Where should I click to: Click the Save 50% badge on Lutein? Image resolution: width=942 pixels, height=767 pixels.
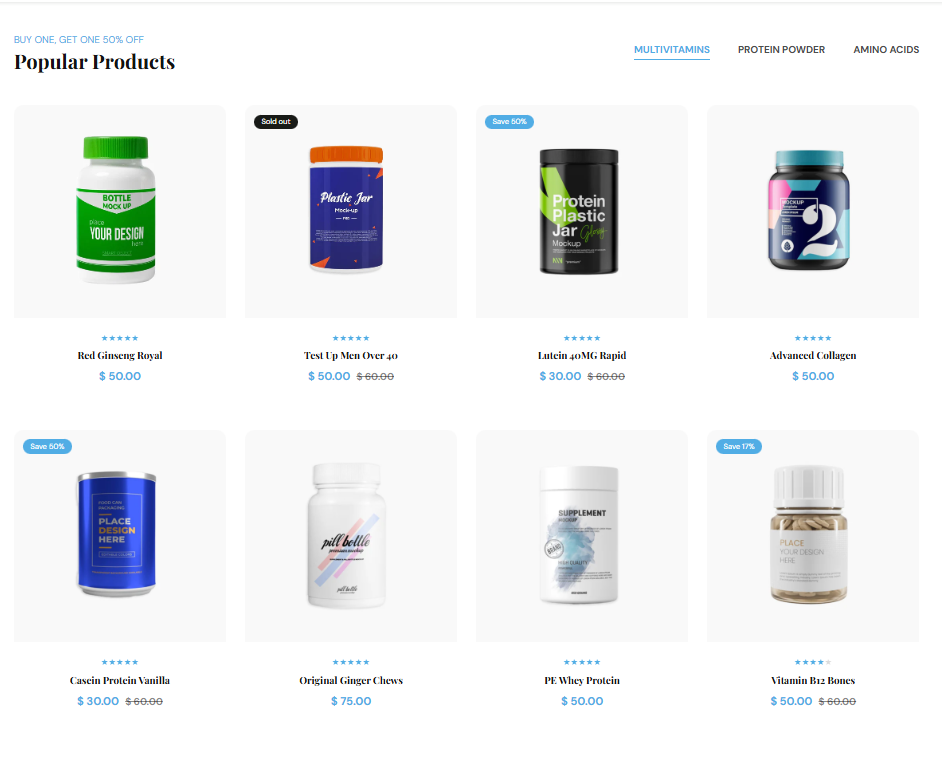pyautogui.click(x=509, y=121)
